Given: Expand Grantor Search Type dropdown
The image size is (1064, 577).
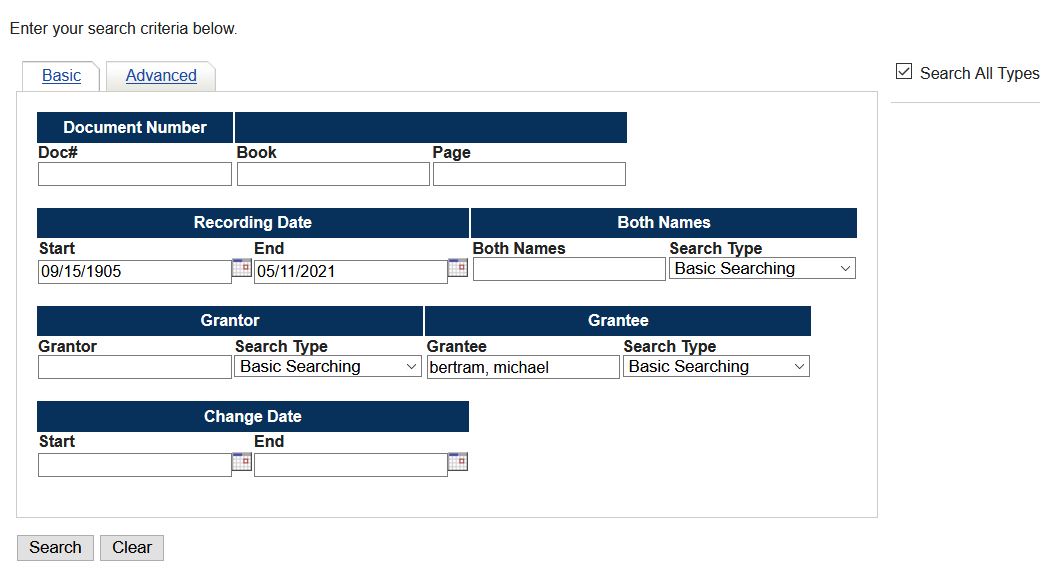Looking at the screenshot, I should click(328, 367).
